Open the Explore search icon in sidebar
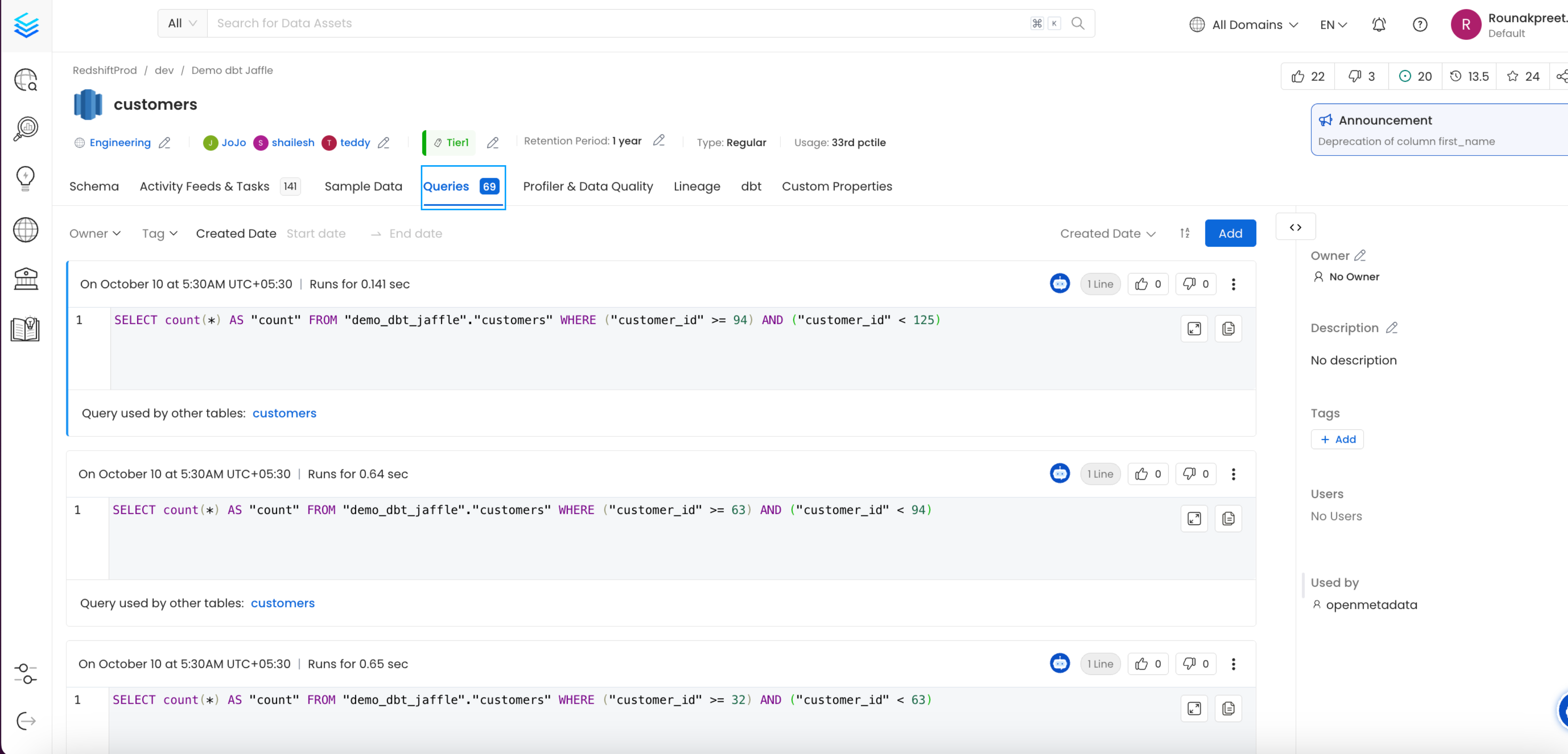The height and width of the screenshot is (754, 1568). pyautogui.click(x=26, y=79)
